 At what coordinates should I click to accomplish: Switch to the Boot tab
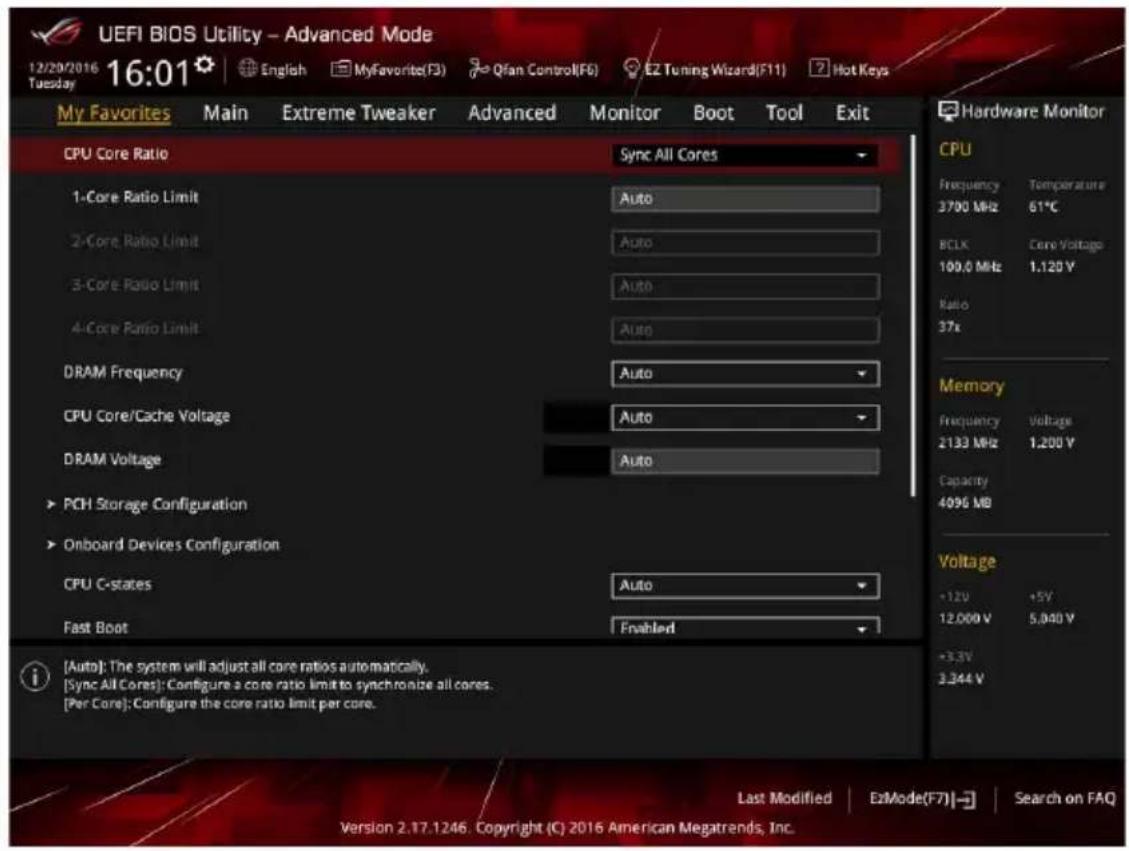713,113
